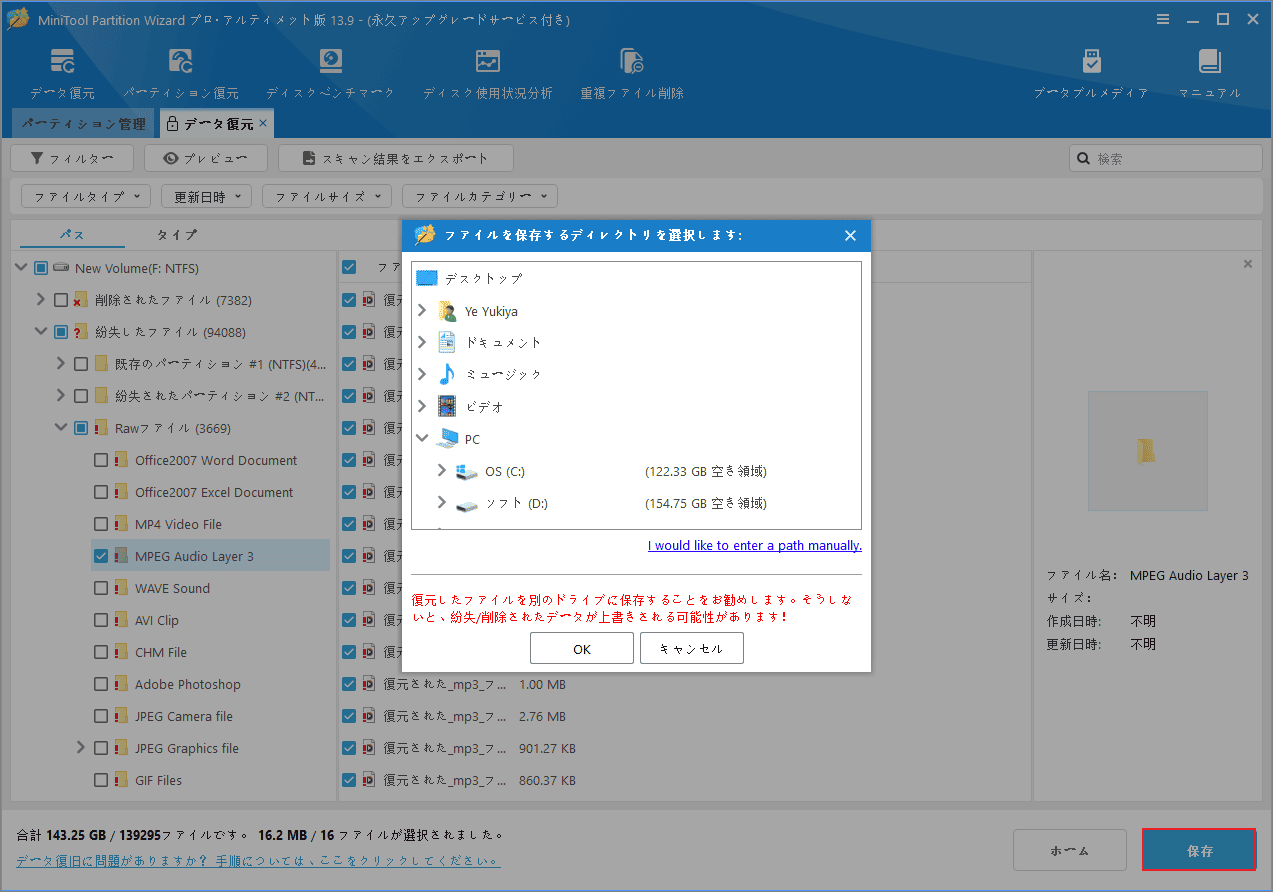The image size is (1273, 892).
Task: Open the hamburger menu in title bar
Action: (x=1163, y=19)
